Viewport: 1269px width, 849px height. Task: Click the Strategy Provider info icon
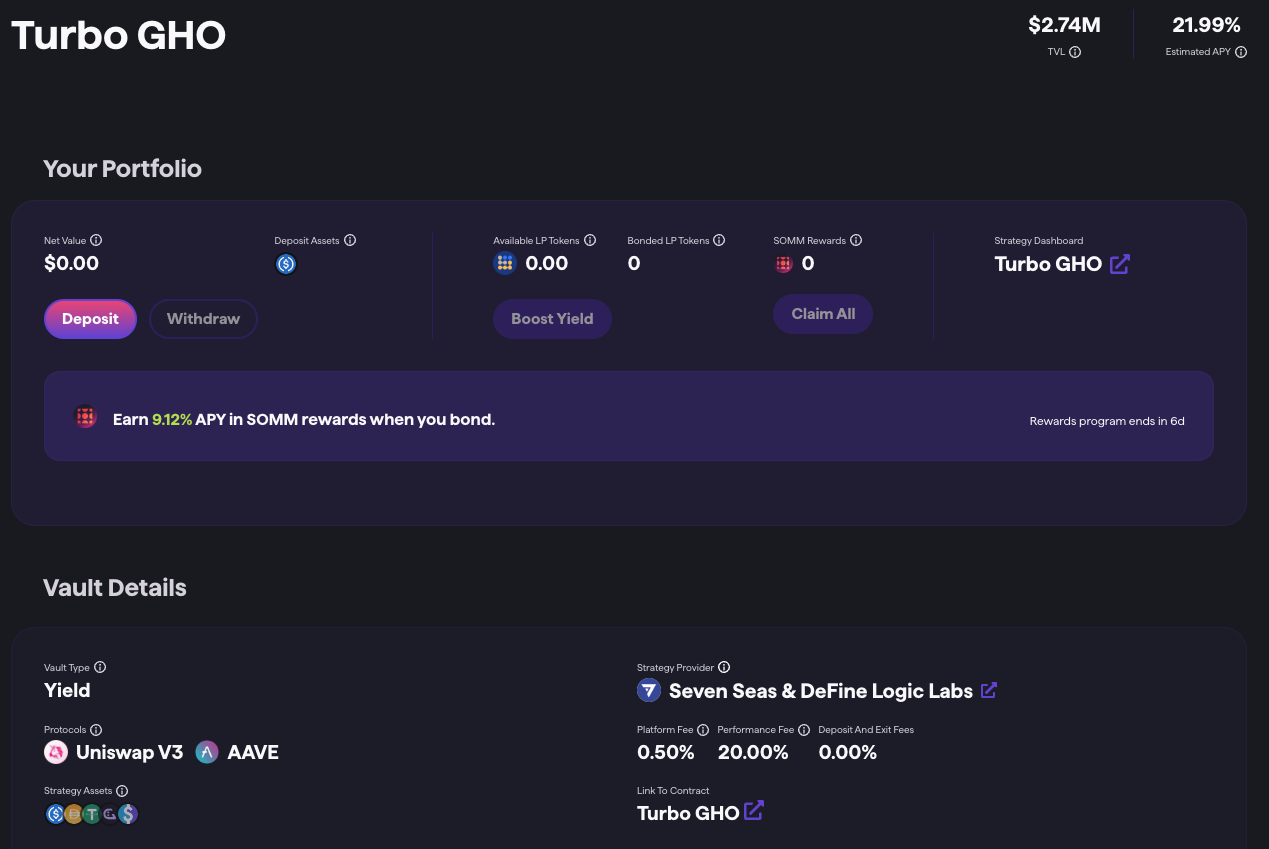click(724, 667)
